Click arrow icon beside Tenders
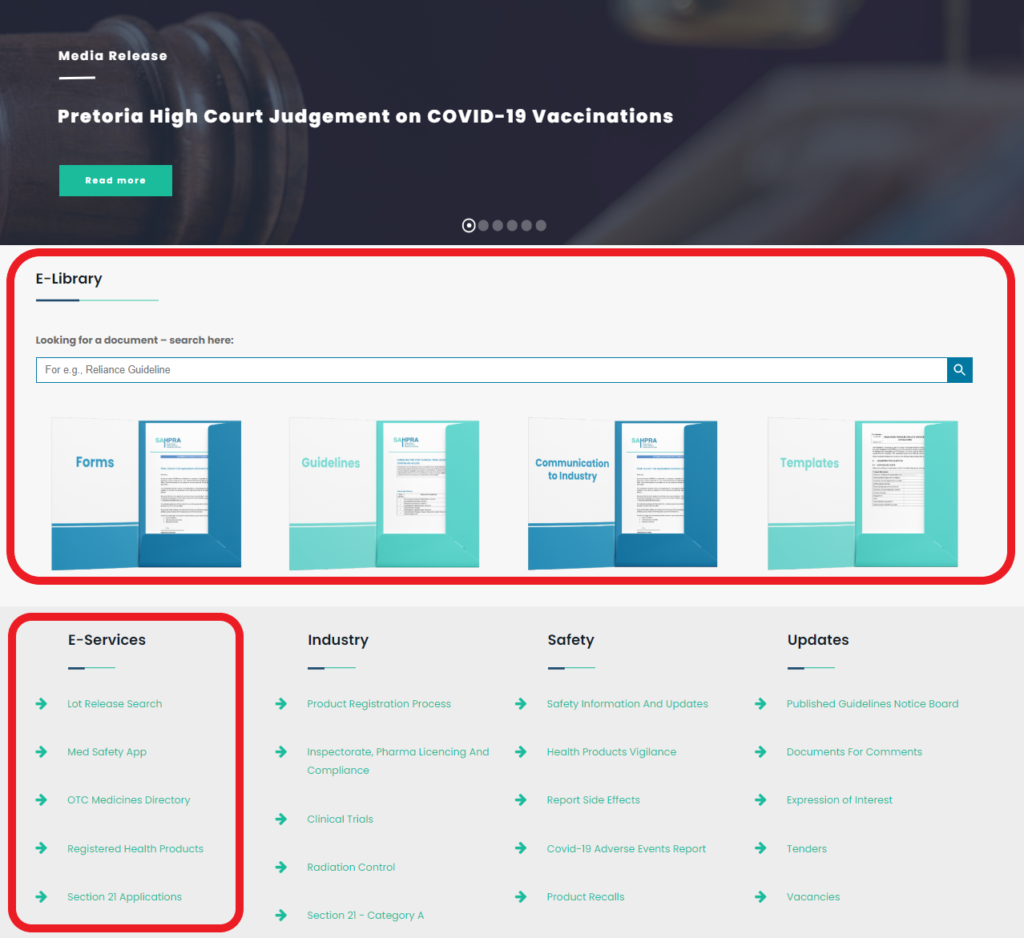 pyautogui.click(x=761, y=849)
